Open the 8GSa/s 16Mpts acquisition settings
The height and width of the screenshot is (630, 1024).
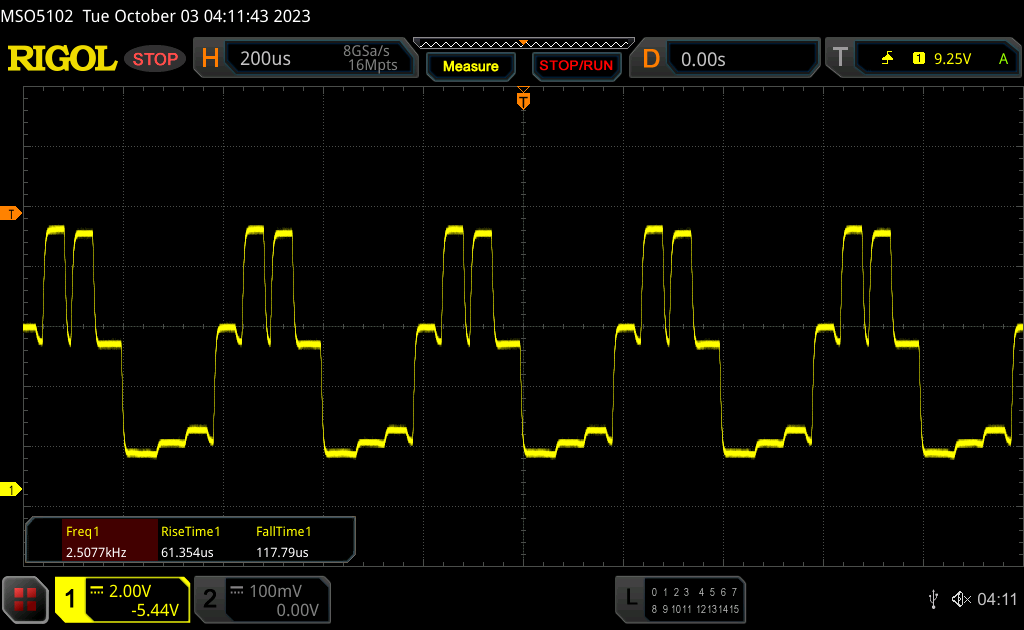[x=370, y=59]
